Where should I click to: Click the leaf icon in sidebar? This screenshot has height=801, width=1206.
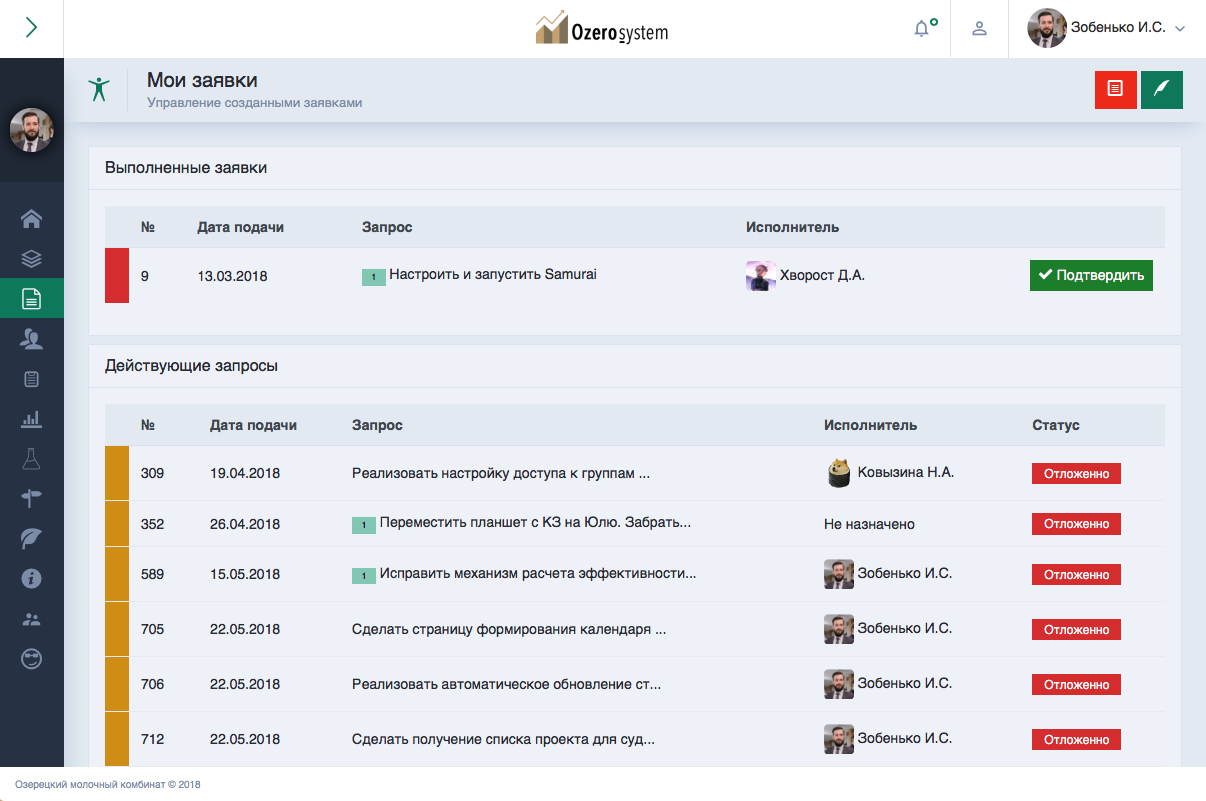coord(31,538)
